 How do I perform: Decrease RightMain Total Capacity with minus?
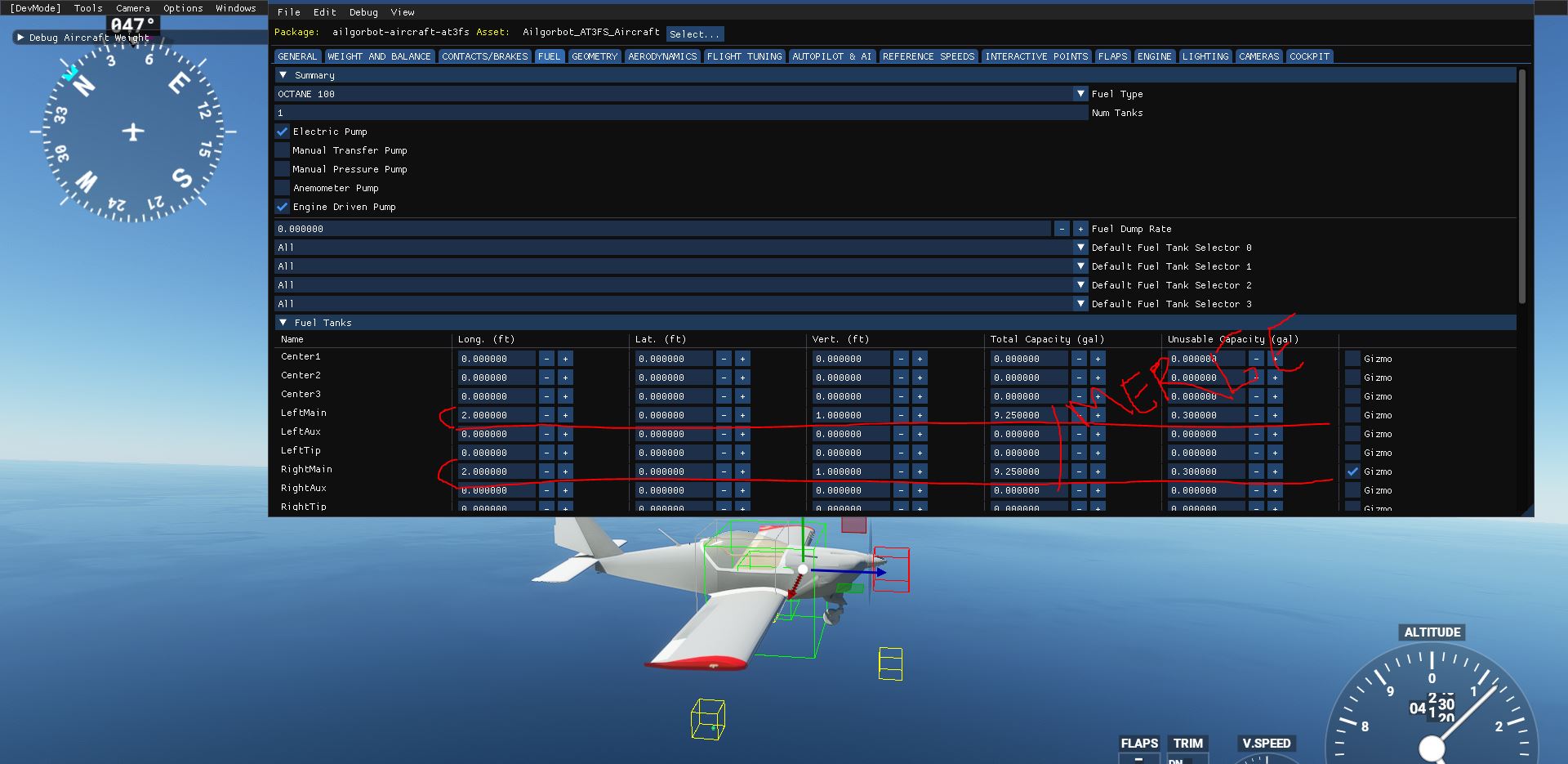tap(1079, 471)
